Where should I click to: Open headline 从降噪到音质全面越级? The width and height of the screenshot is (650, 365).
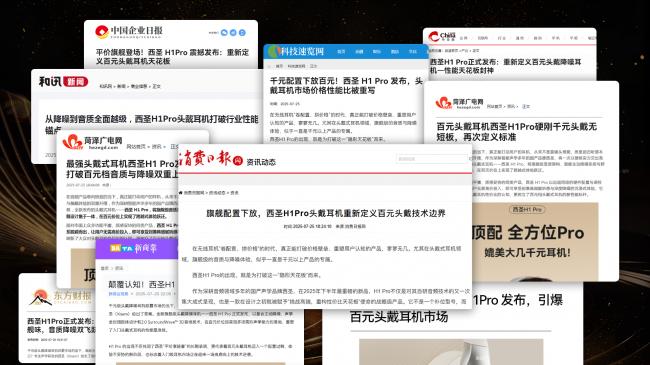(x=152, y=124)
